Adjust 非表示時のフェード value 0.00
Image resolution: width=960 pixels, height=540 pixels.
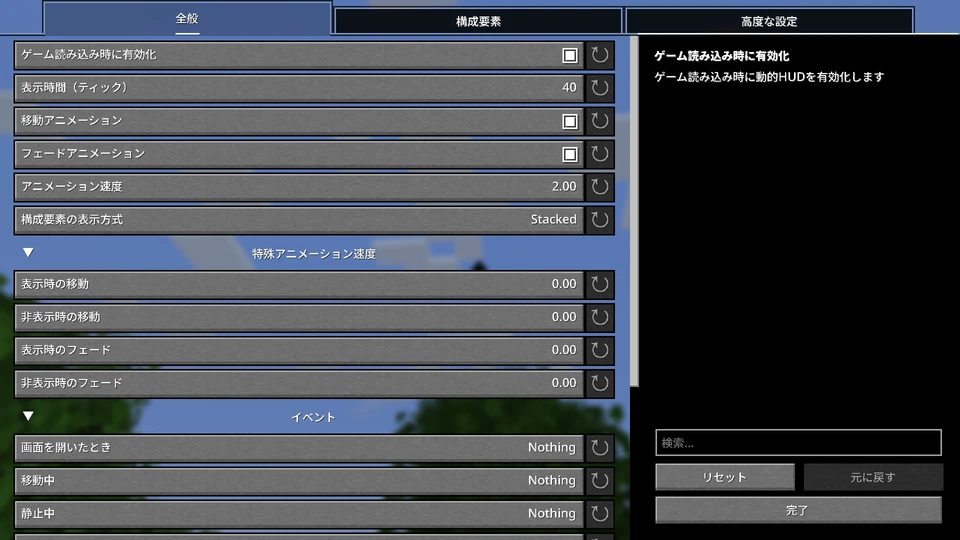coord(564,383)
